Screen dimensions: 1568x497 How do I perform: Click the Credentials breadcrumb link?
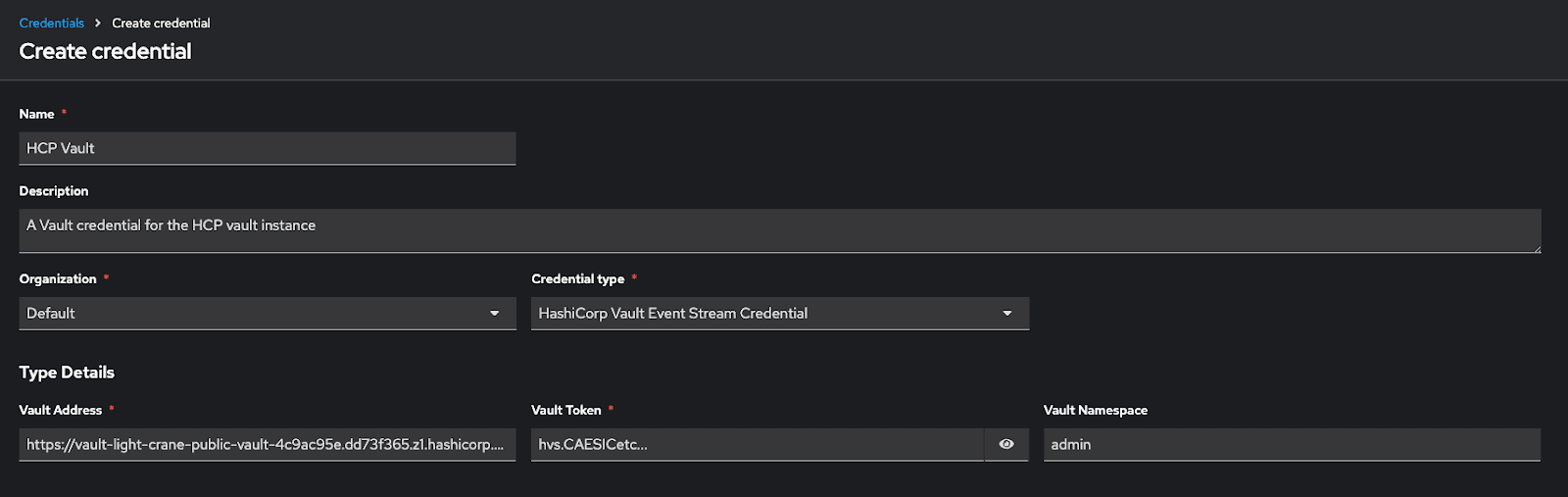(51, 23)
